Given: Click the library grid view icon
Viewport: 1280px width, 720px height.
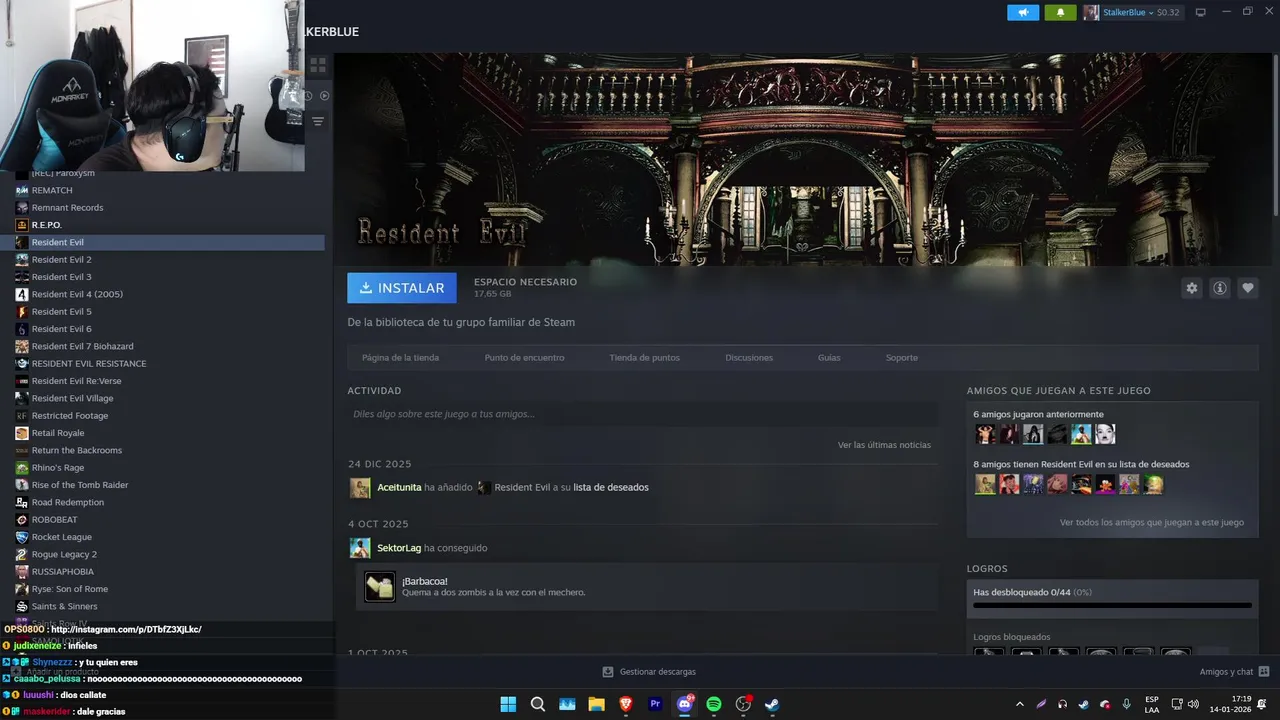Looking at the screenshot, I should click(x=318, y=66).
